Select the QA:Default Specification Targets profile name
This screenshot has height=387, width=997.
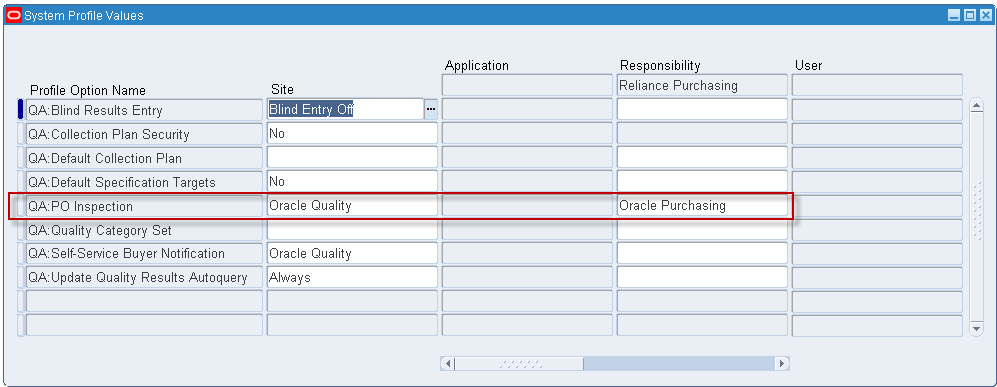[144, 182]
